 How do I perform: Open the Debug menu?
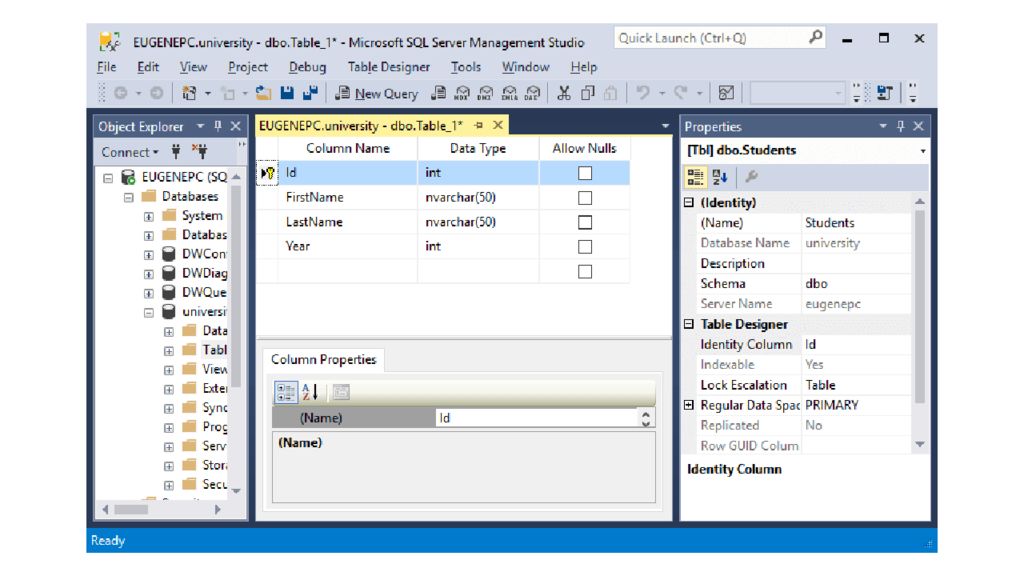307,67
